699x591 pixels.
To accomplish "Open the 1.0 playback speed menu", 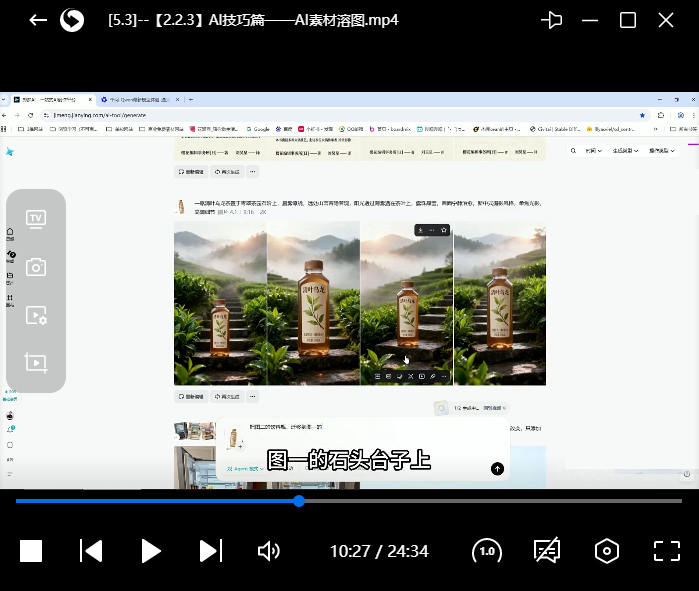I will point(487,552).
